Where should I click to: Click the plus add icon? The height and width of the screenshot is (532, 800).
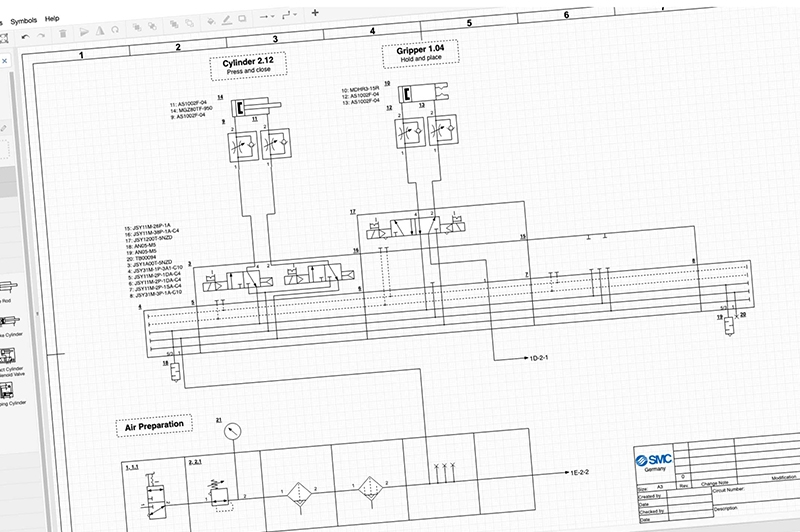click(x=315, y=13)
